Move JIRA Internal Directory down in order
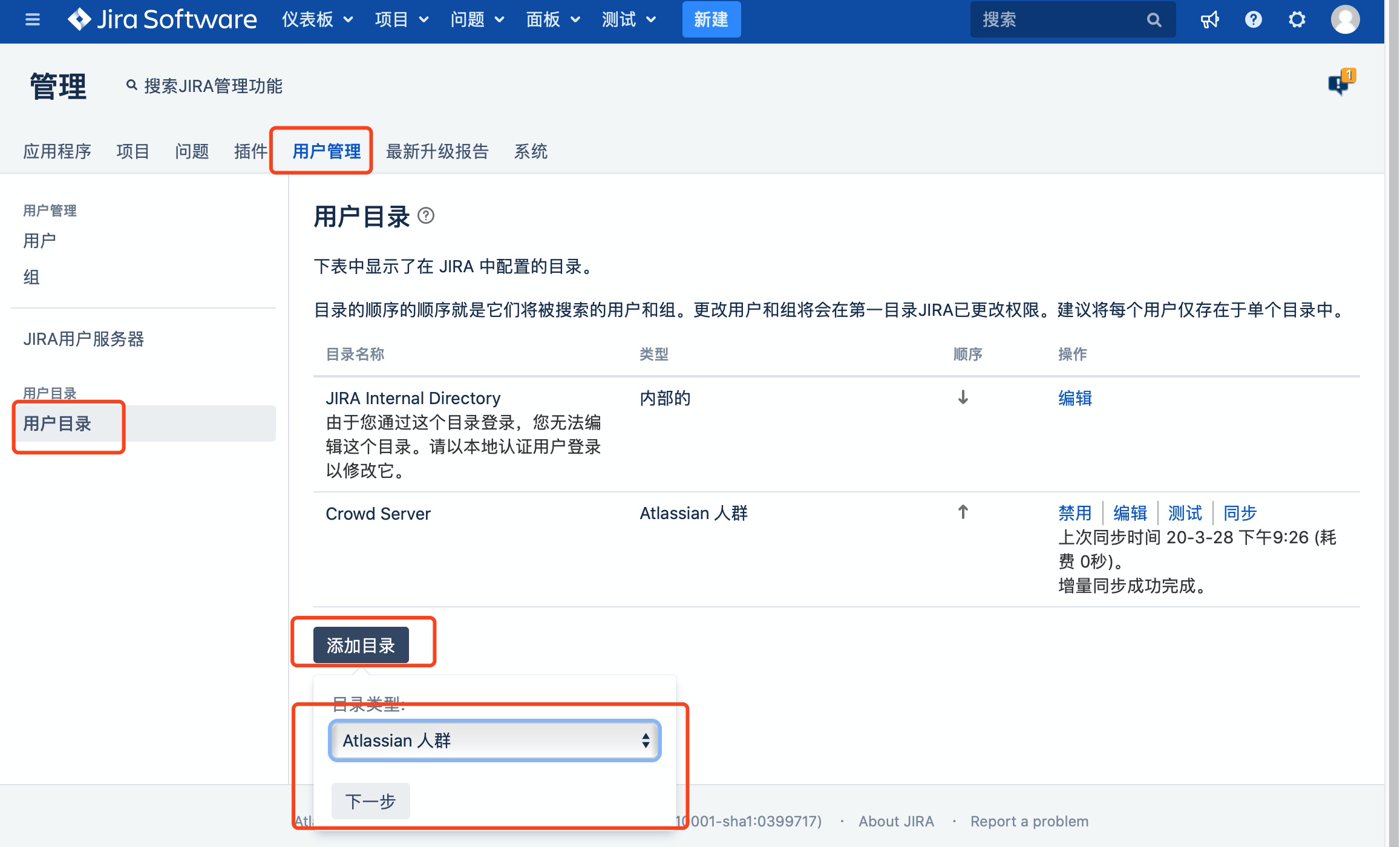Screen dimensions: 1400x847 pyautogui.click(x=961, y=398)
